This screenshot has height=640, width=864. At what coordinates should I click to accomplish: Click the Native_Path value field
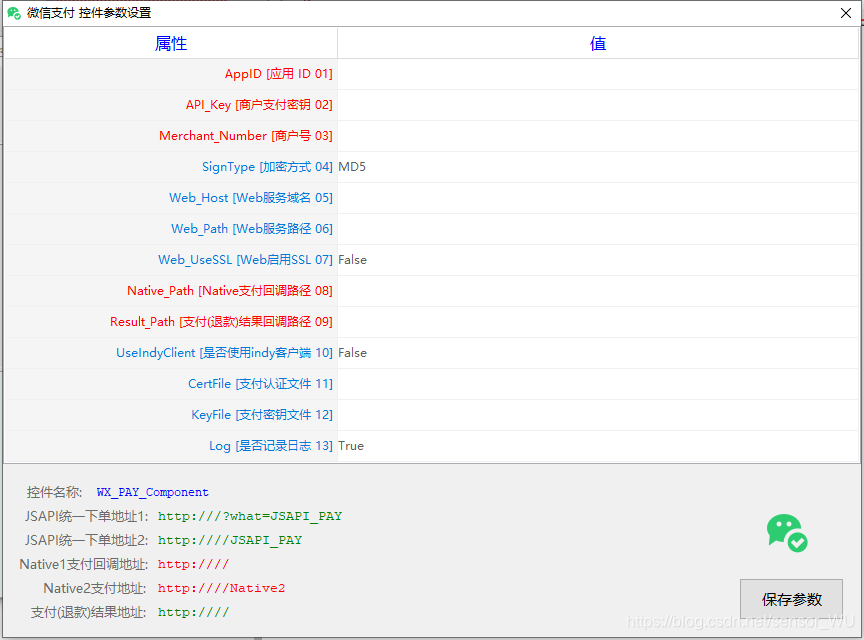(x=598, y=291)
